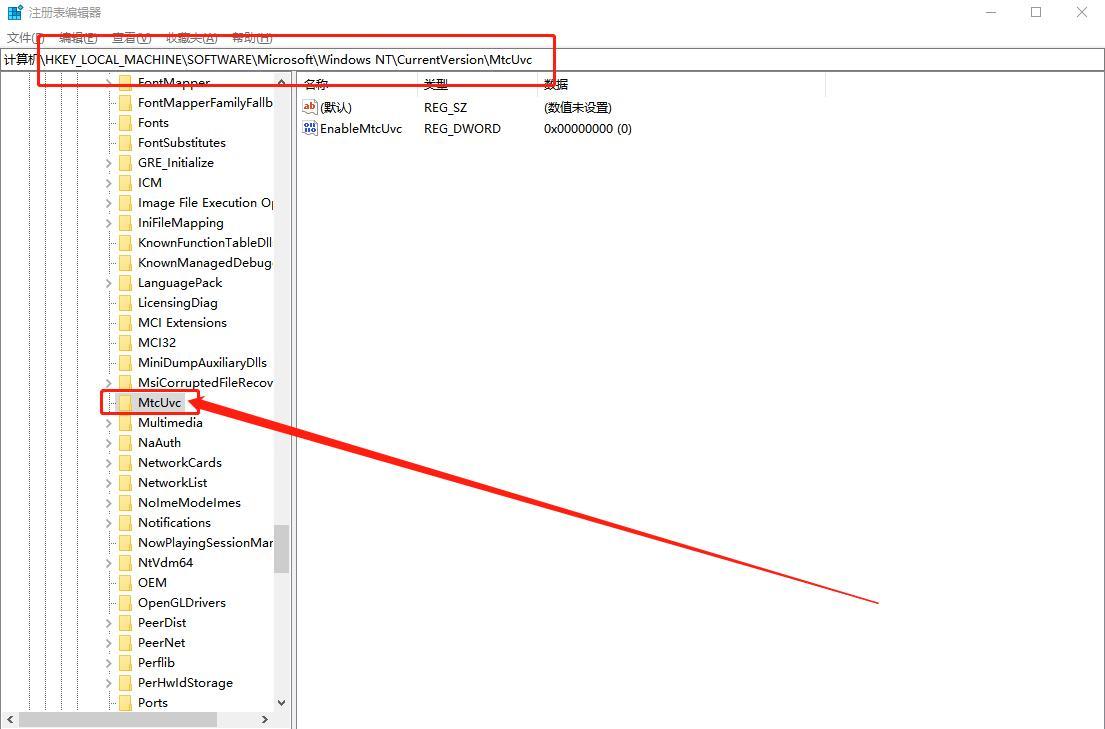1105x729 pixels.
Task: Click the Registry Editor title bar icon
Action: click(x=15, y=12)
